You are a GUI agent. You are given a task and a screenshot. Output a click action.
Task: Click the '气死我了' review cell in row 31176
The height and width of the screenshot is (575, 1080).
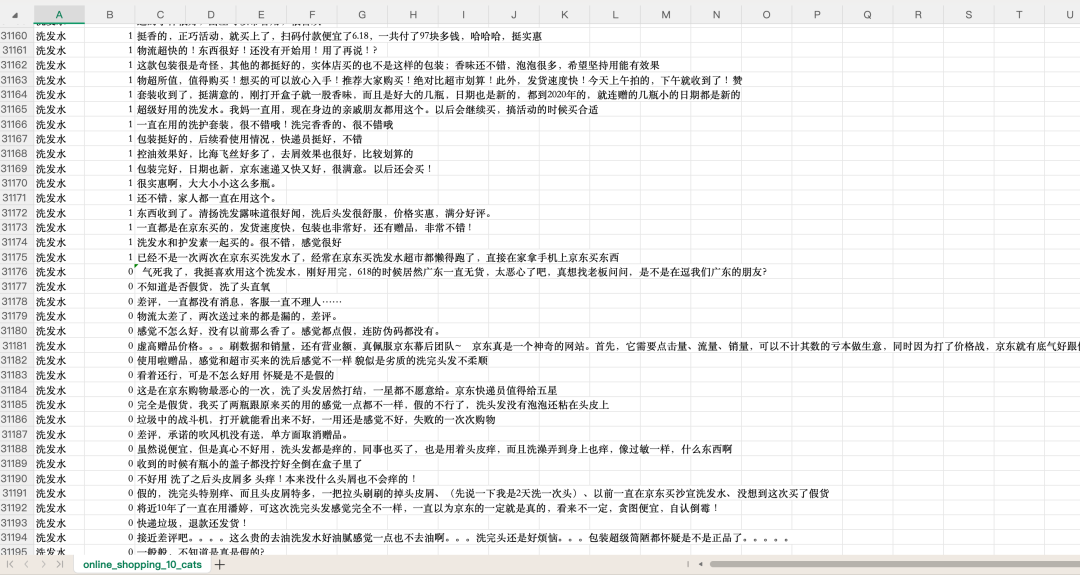pyautogui.click(x=452, y=272)
